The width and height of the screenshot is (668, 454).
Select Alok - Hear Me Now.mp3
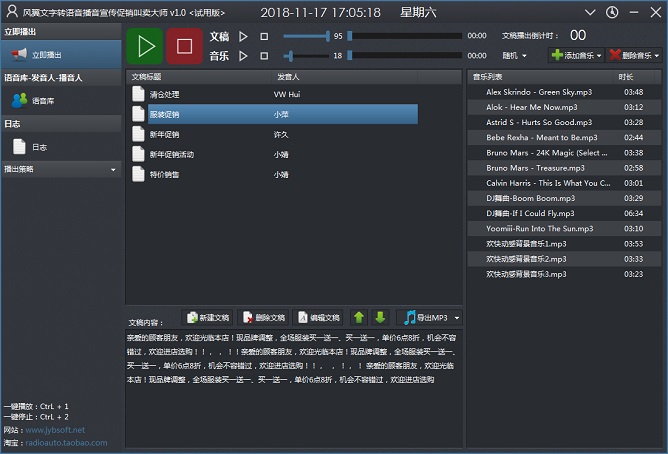(564, 107)
